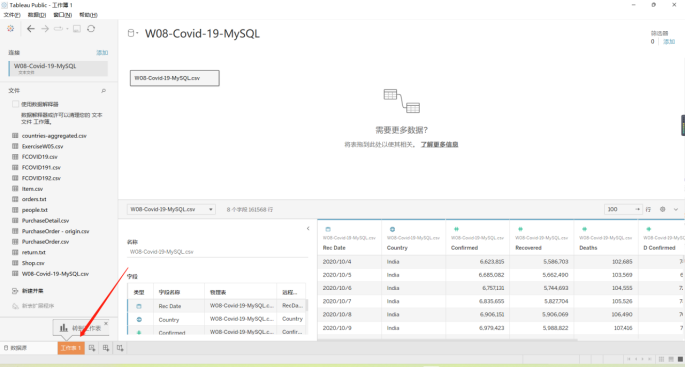Click cell 6,623,815 in Confirmed column
The image size is (686, 368).
tap(492, 262)
